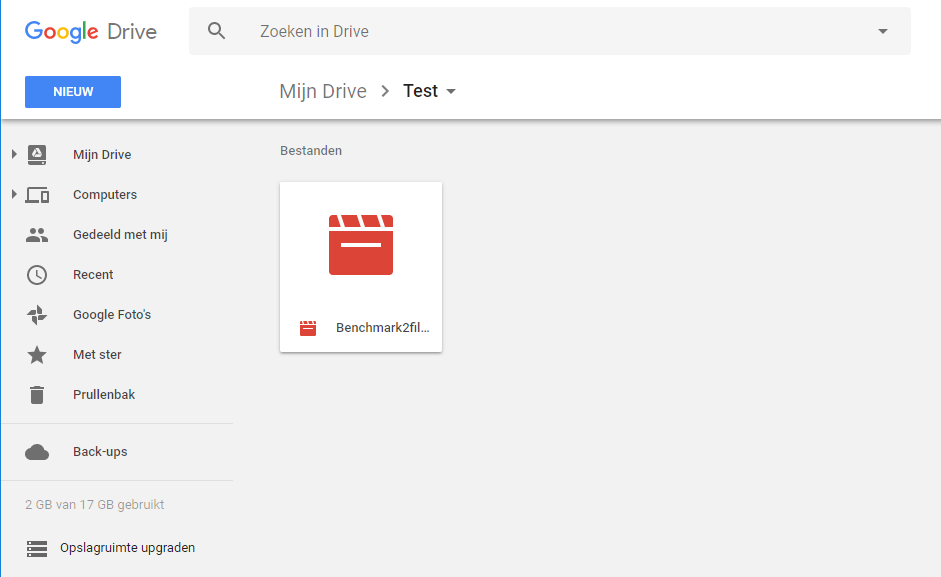Click the Bestanden section heading
The width and height of the screenshot is (941, 577).
click(x=311, y=151)
